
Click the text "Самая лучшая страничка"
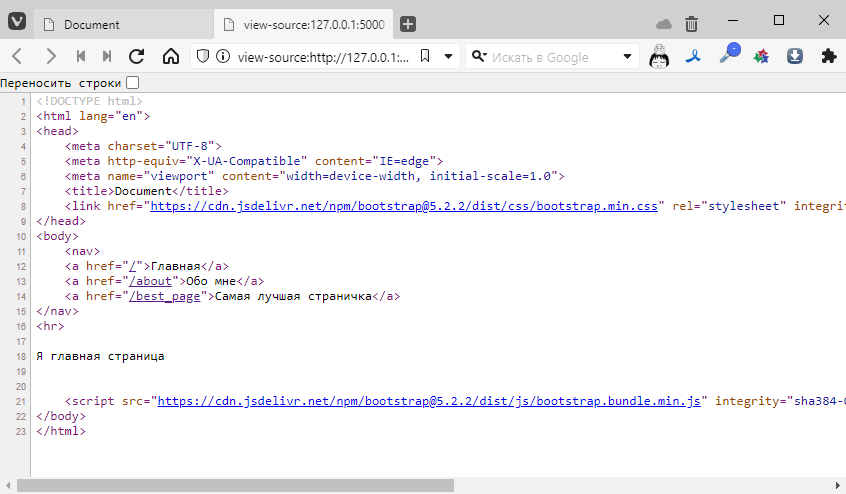pyautogui.click(x=293, y=297)
